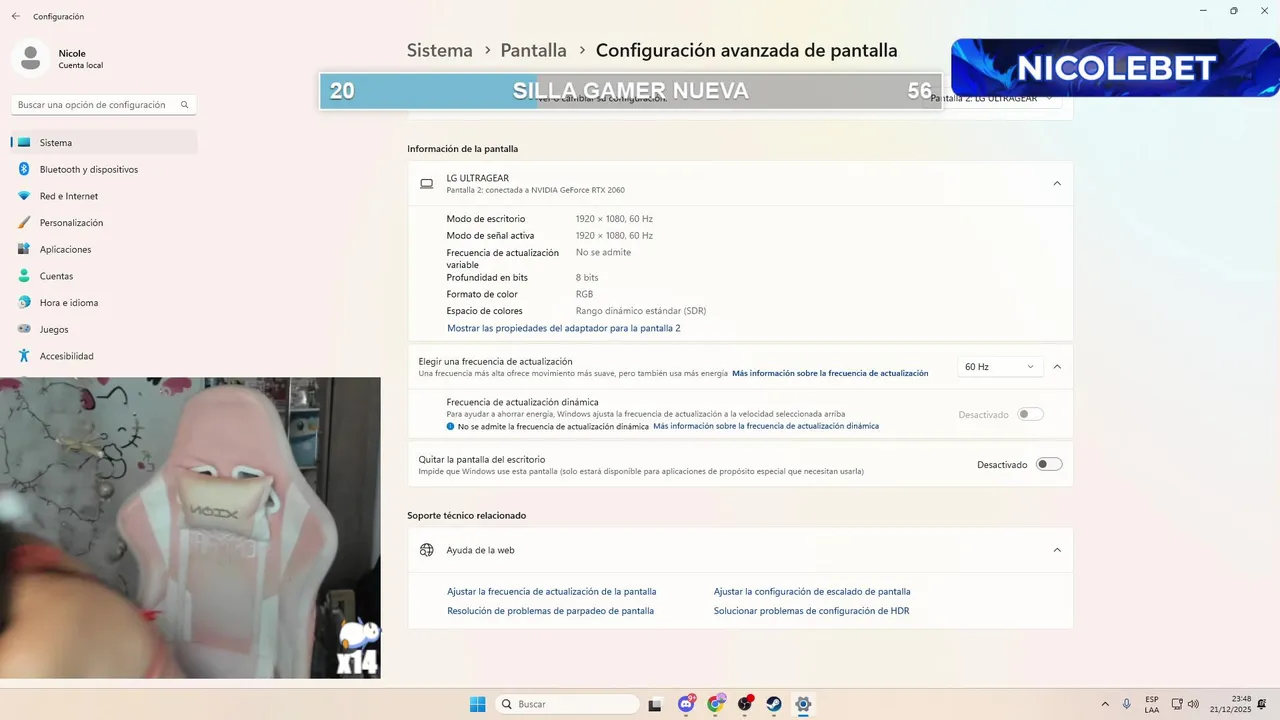
Task: Open Ajustar la configuración de escalado de pantalla
Action: tap(812, 591)
